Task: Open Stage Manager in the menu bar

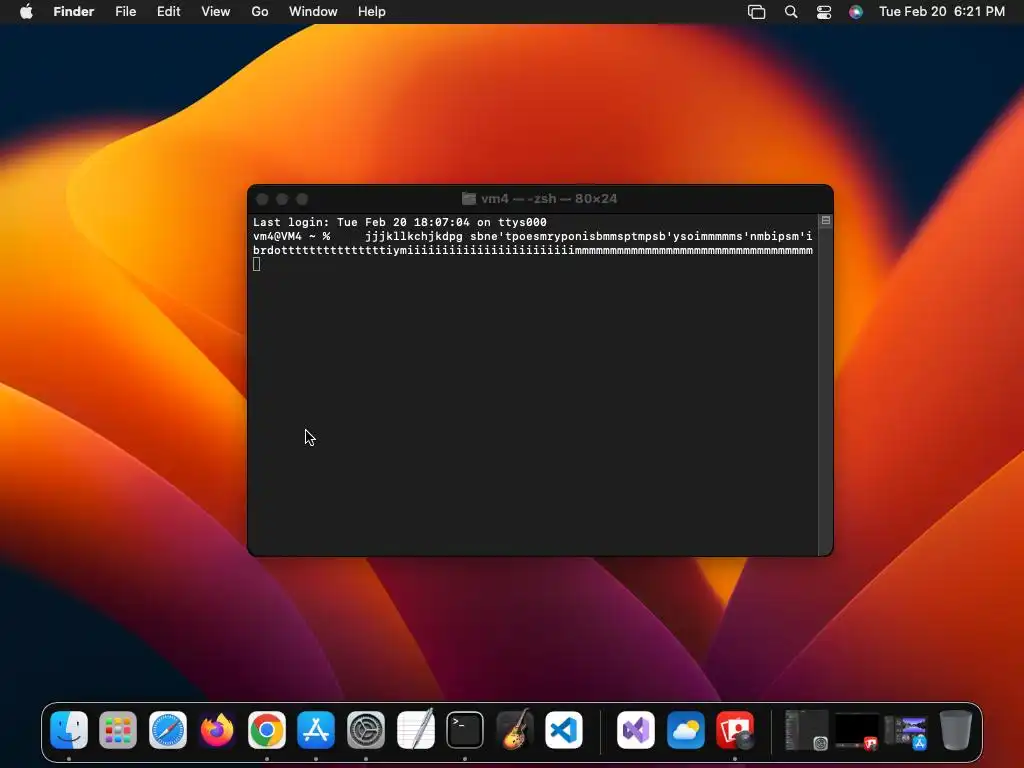Action: coord(756,12)
